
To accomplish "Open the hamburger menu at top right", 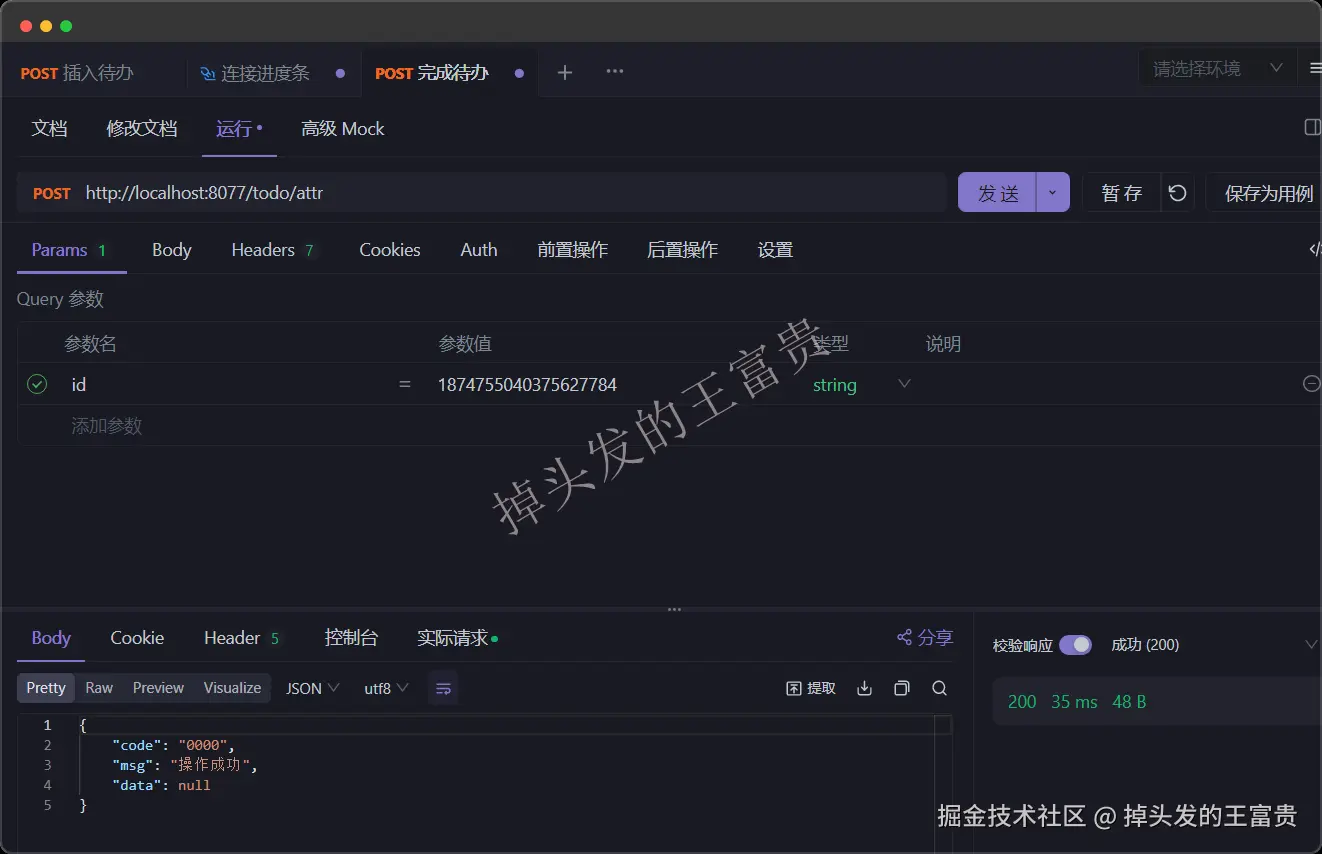I will point(1314,68).
